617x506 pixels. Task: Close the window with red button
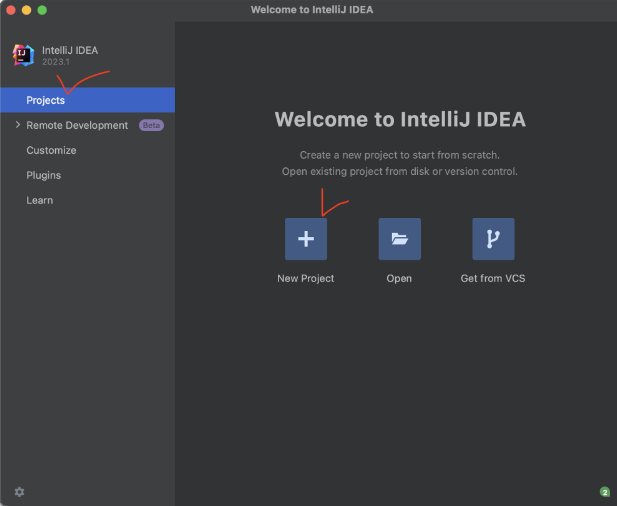pyautogui.click(x=11, y=10)
